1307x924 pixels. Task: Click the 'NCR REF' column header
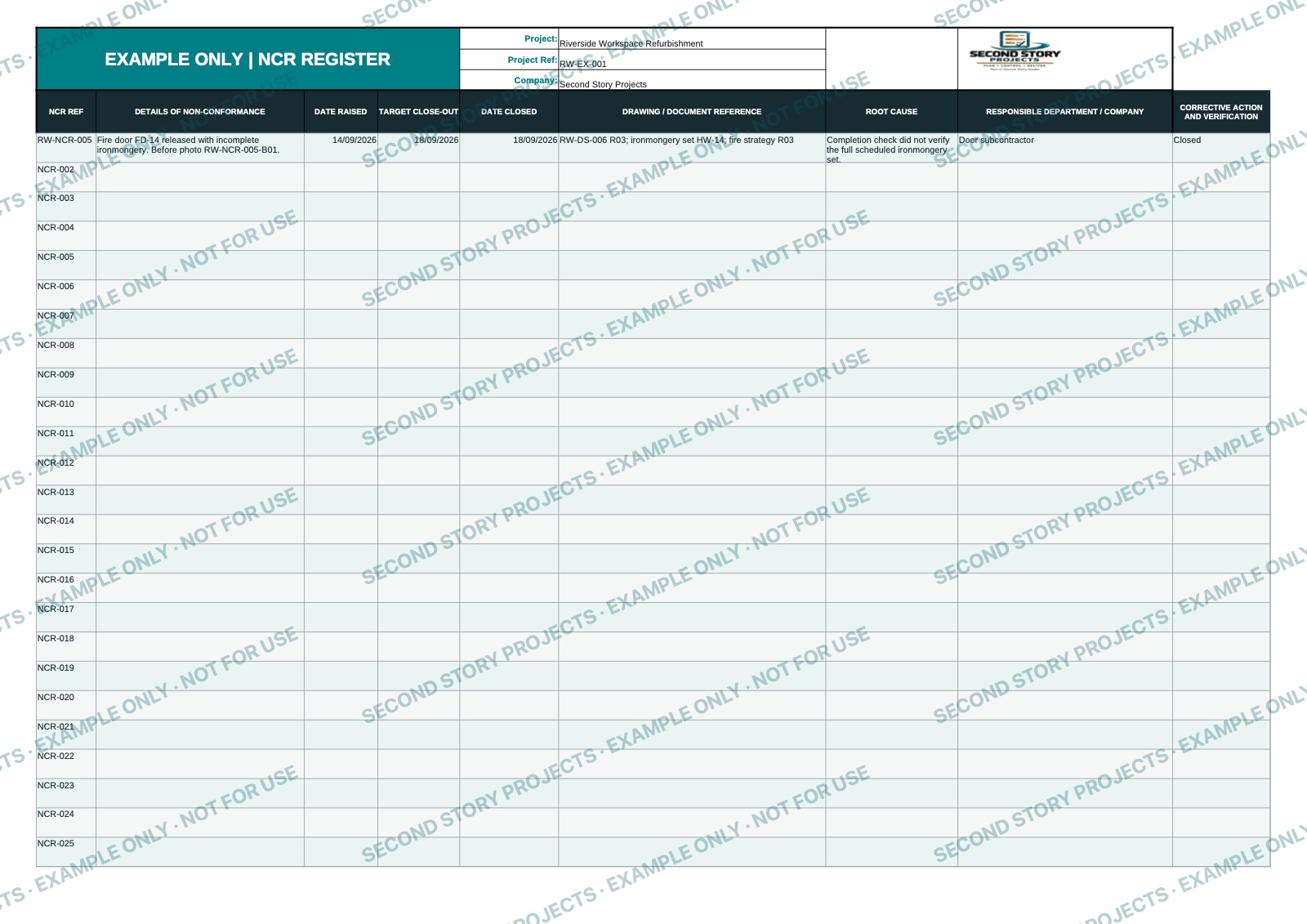[x=66, y=112]
